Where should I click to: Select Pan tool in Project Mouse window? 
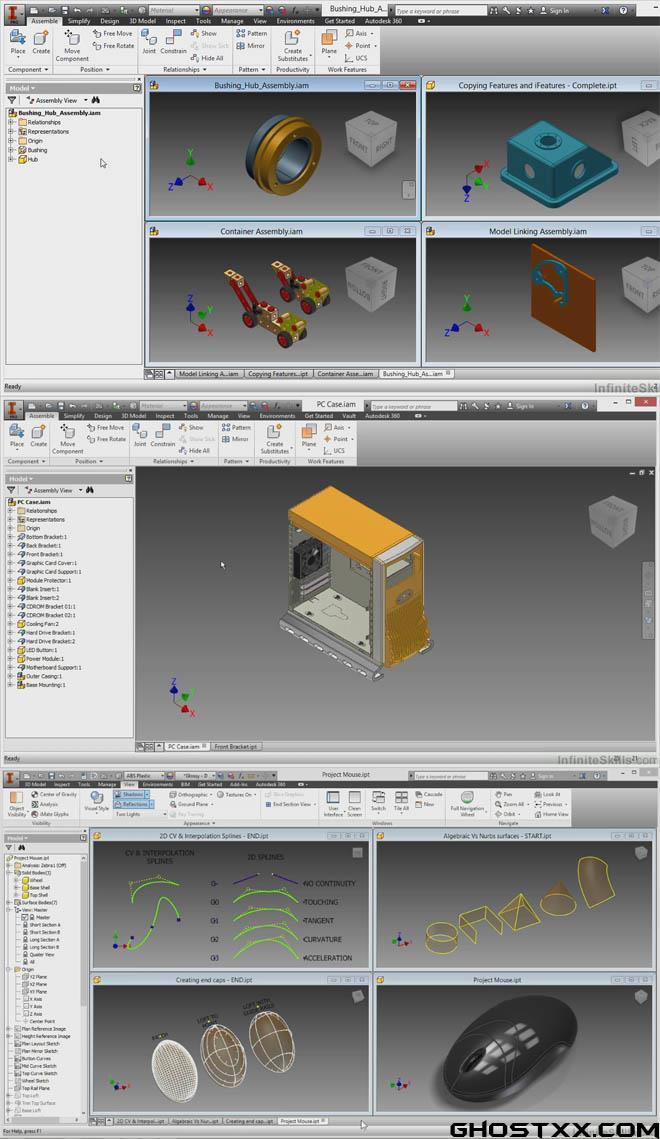pyautogui.click(x=502, y=795)
